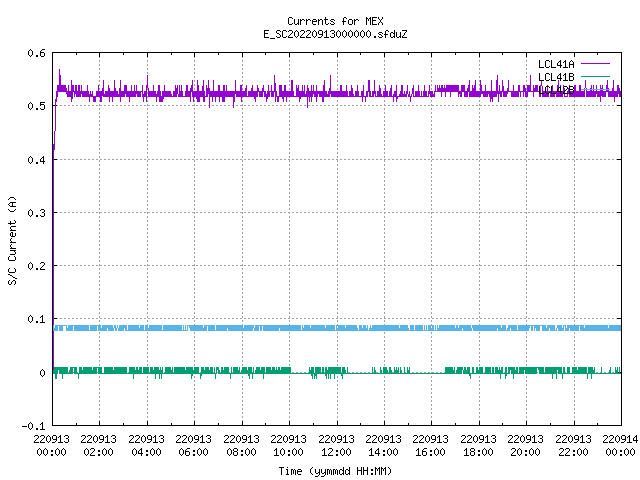Click the x-axis tick 220913 20:00
Viewport: 640px width, 480px height.
pyautogui.click(x=525, y=446)
